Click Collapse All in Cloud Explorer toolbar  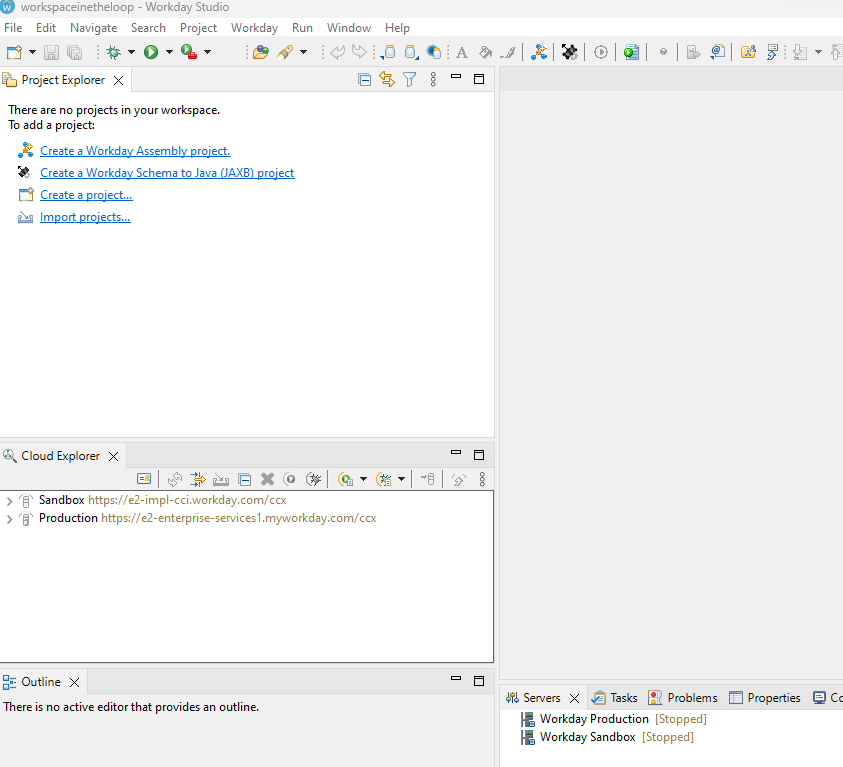[244, 479]
